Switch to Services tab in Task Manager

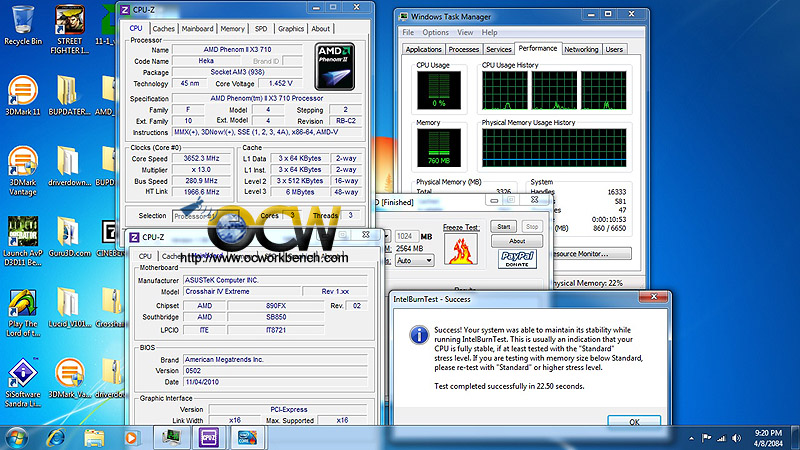(x=498, y=49)
